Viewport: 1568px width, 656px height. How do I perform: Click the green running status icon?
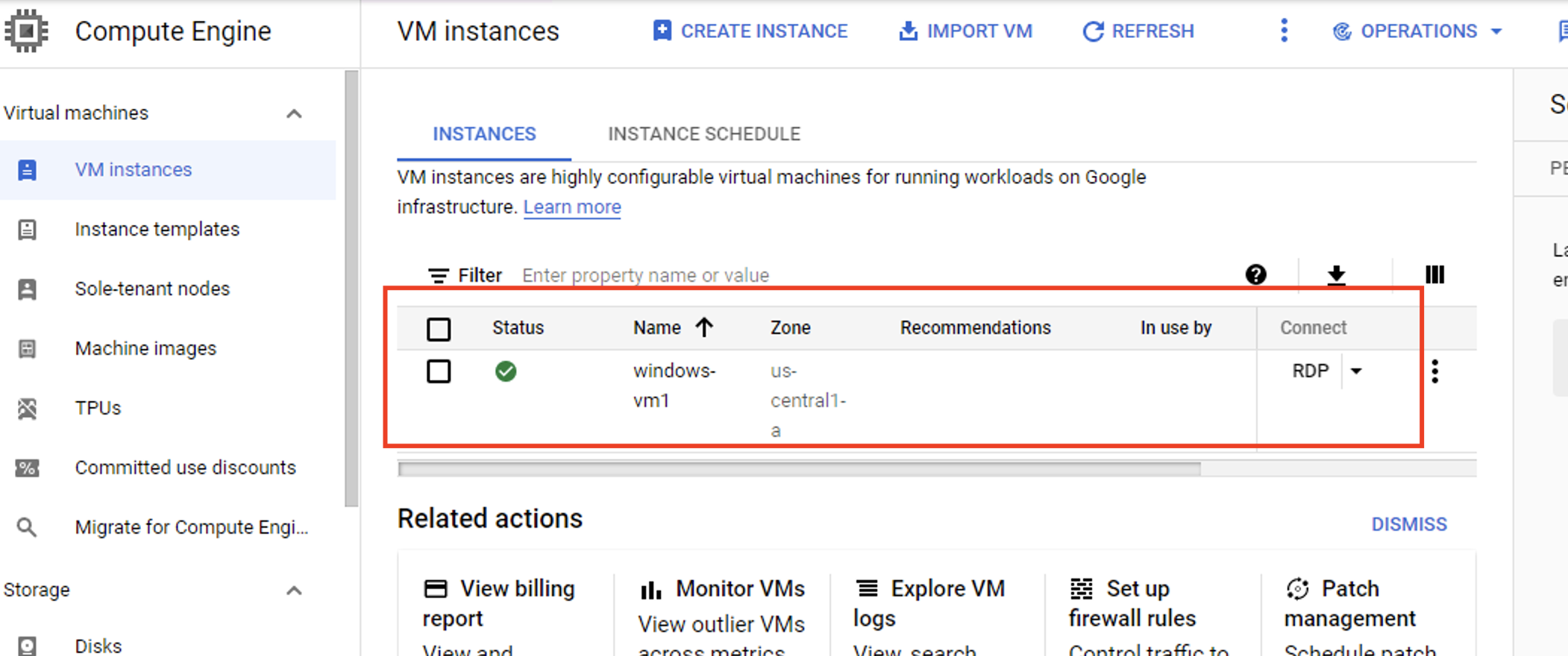[506, 371]
